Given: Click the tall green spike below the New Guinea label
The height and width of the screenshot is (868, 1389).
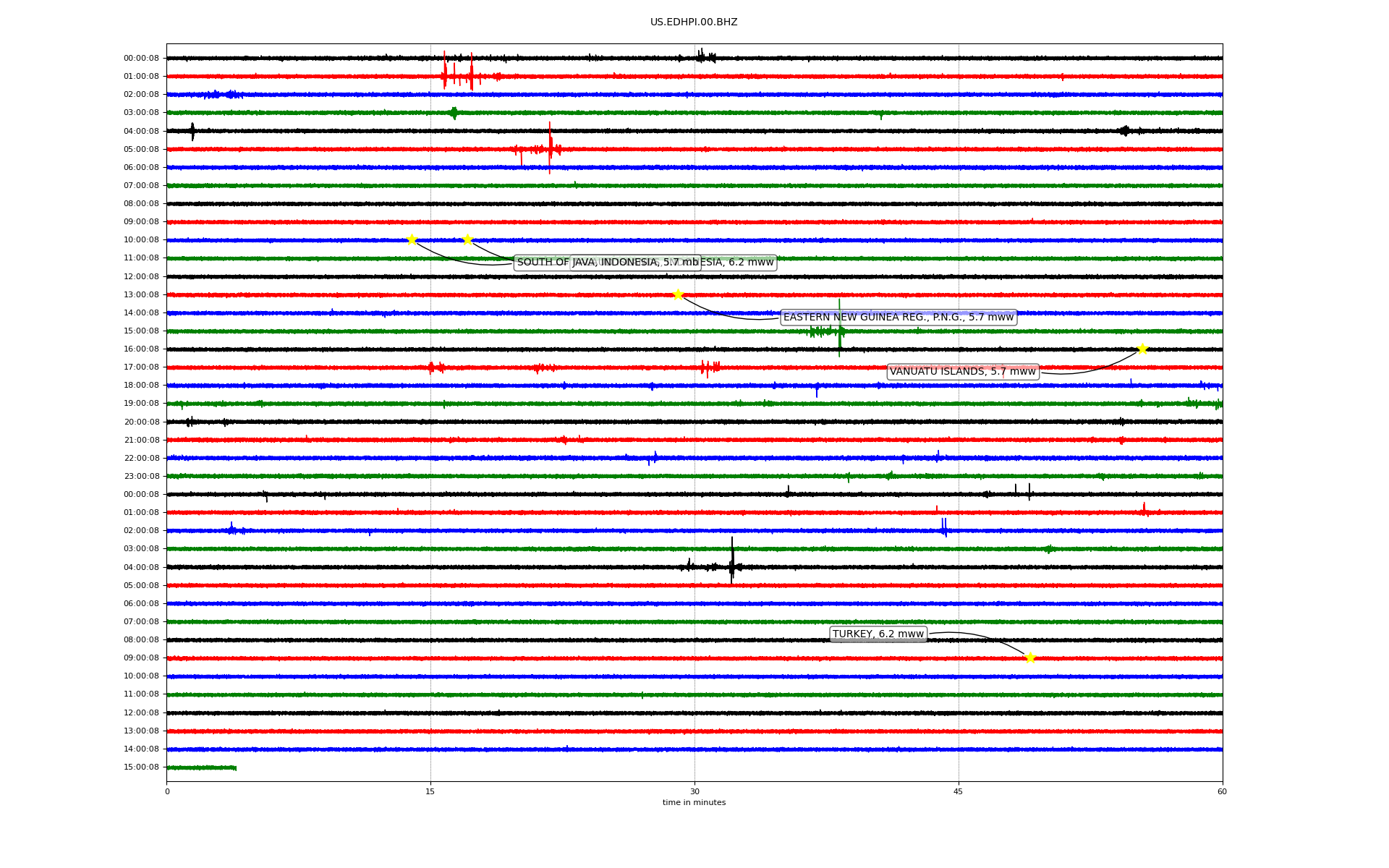Looking at the screenshot, I should (x=839, y=328).
